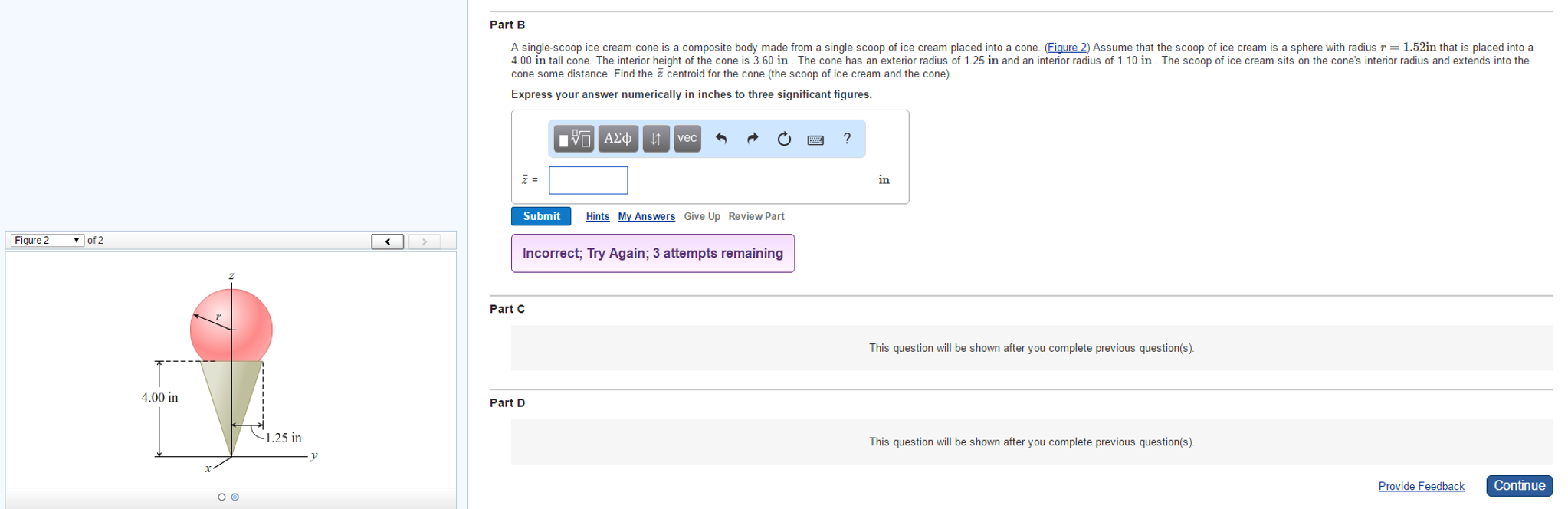Image resolution: width=1568 pixels, height=509 pixels.
Task: Click Part D 'shown after you complete' notice
Action: (1032, 442)
